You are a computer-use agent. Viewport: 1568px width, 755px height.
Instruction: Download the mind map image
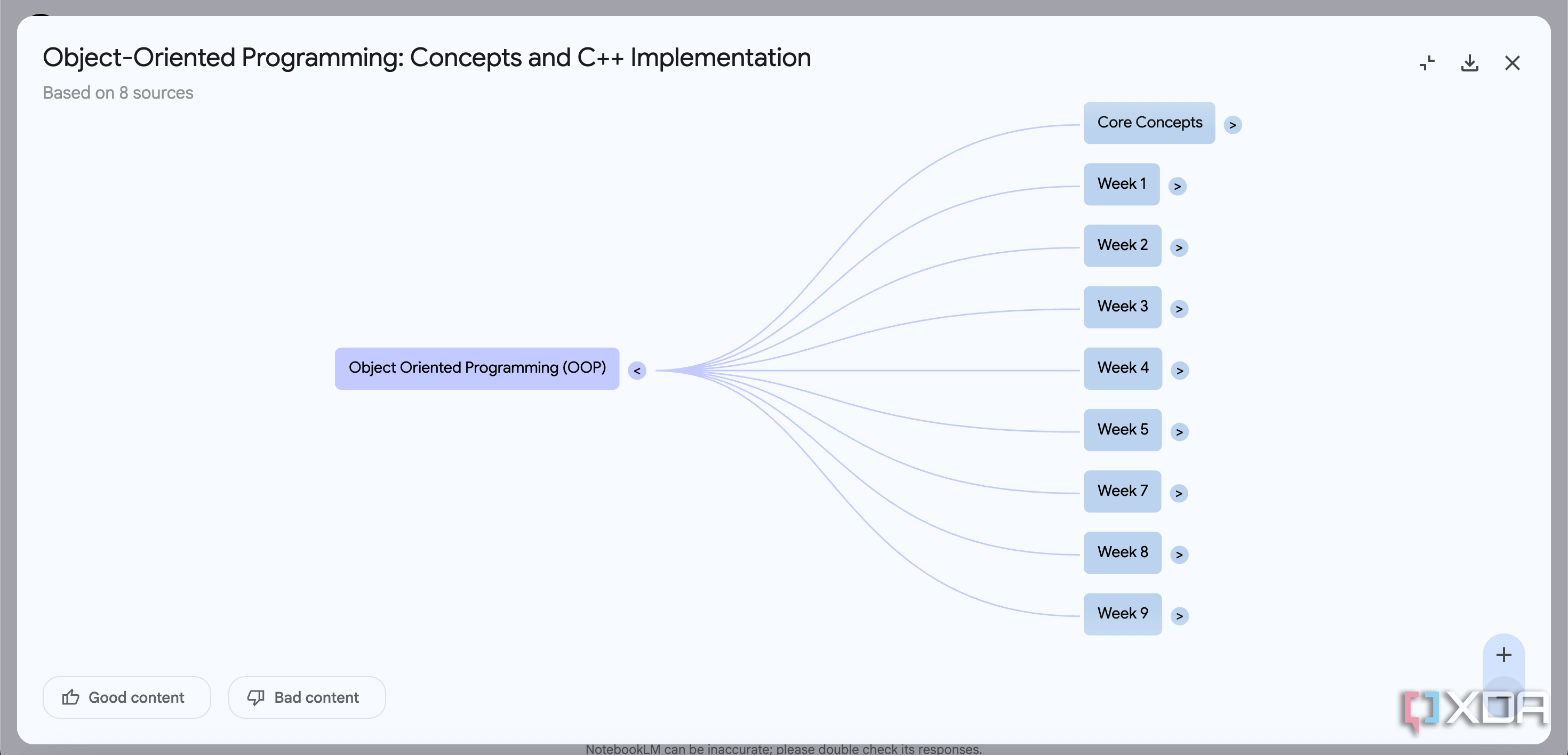click(x=1469, y=63)
